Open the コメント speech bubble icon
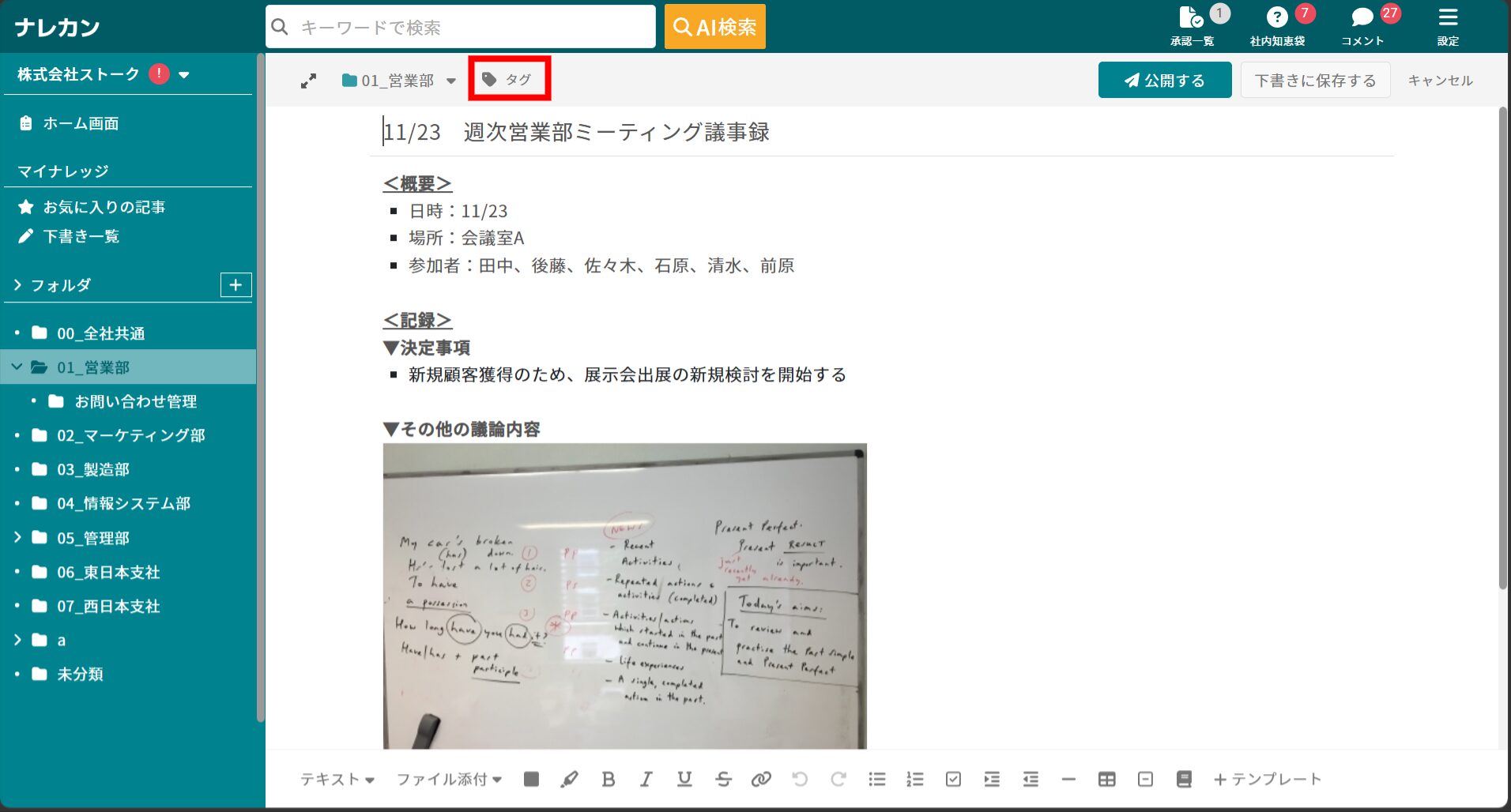The width and height of the screenshot is (1511, 812). click(1362, 25)
